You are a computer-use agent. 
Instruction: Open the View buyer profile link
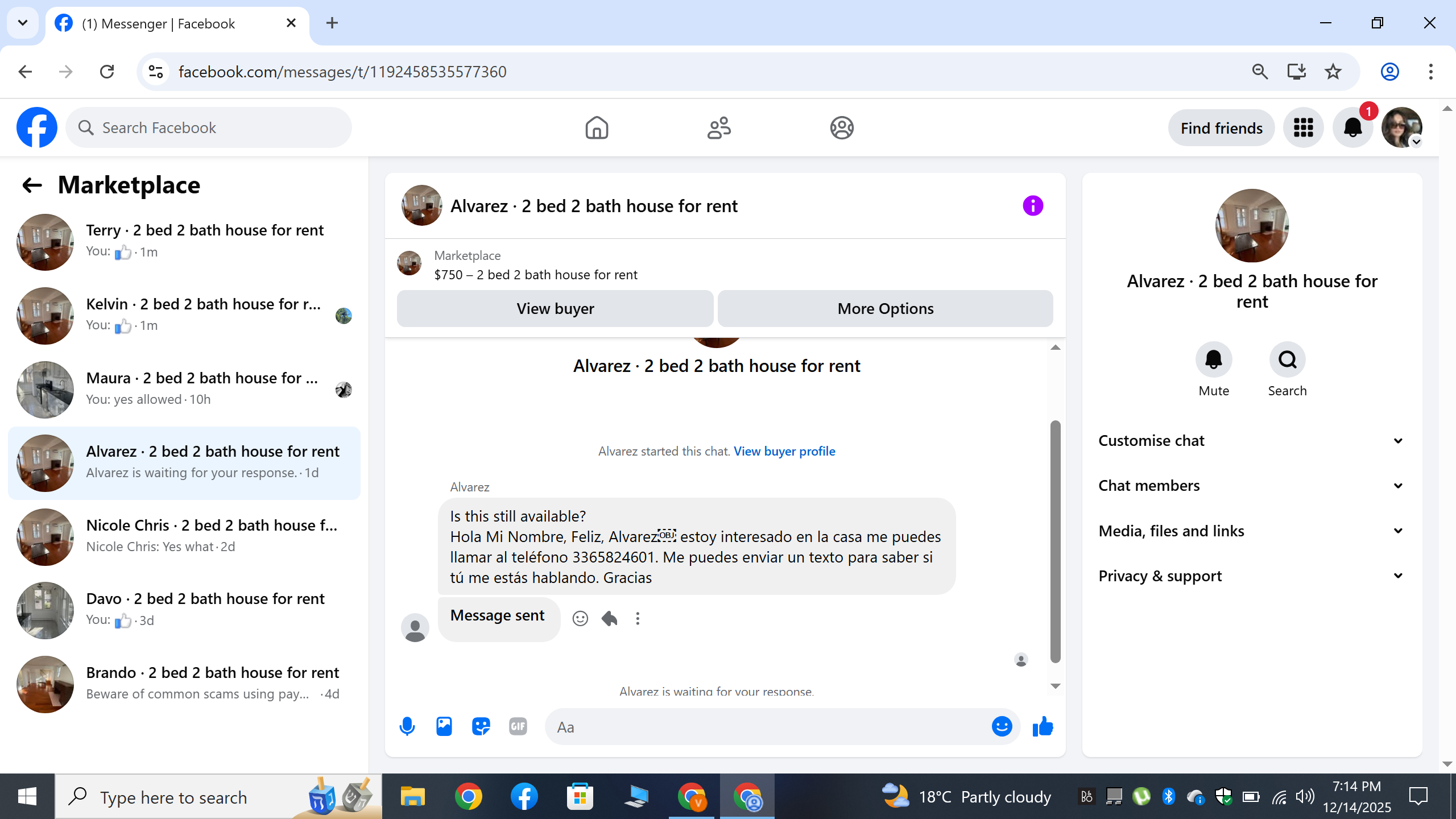[784, 451]
